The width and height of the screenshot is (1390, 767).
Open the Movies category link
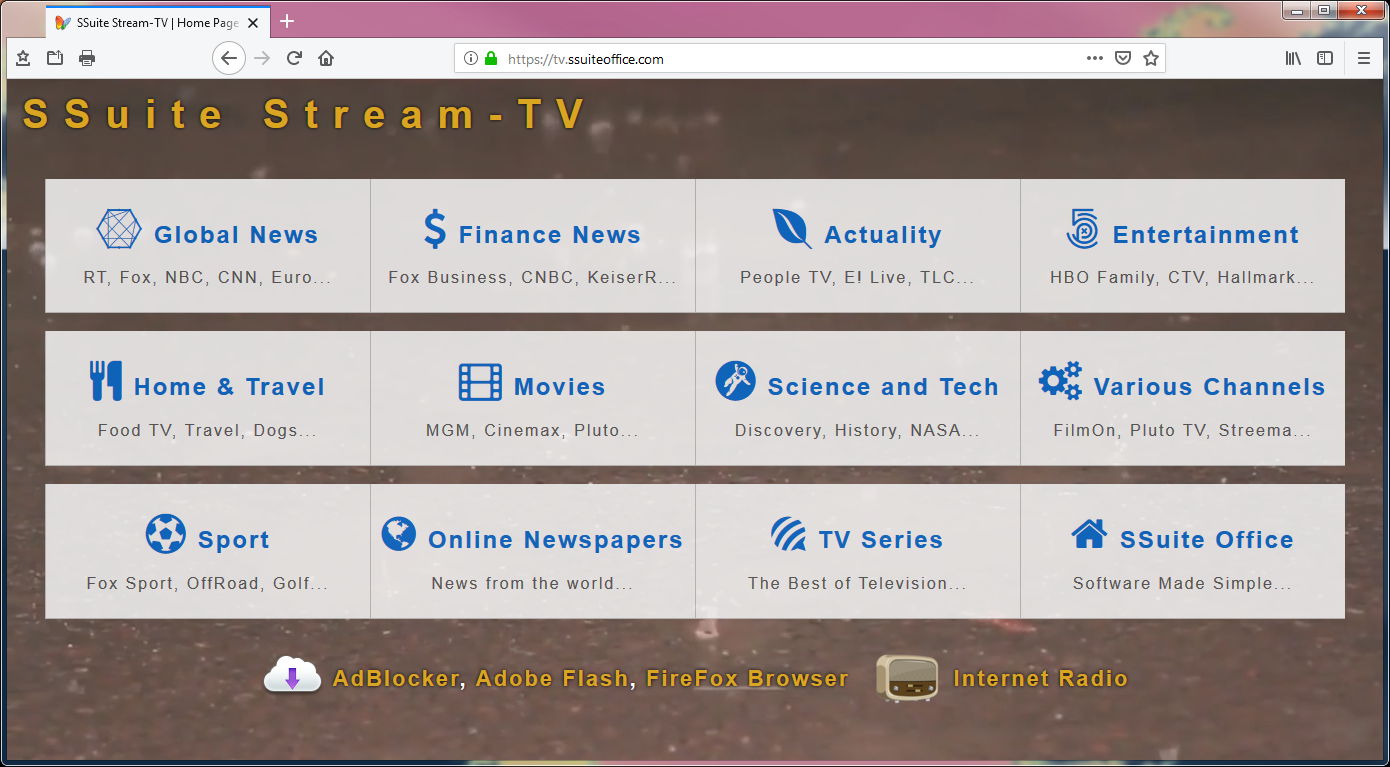click(x=559, y=387)
